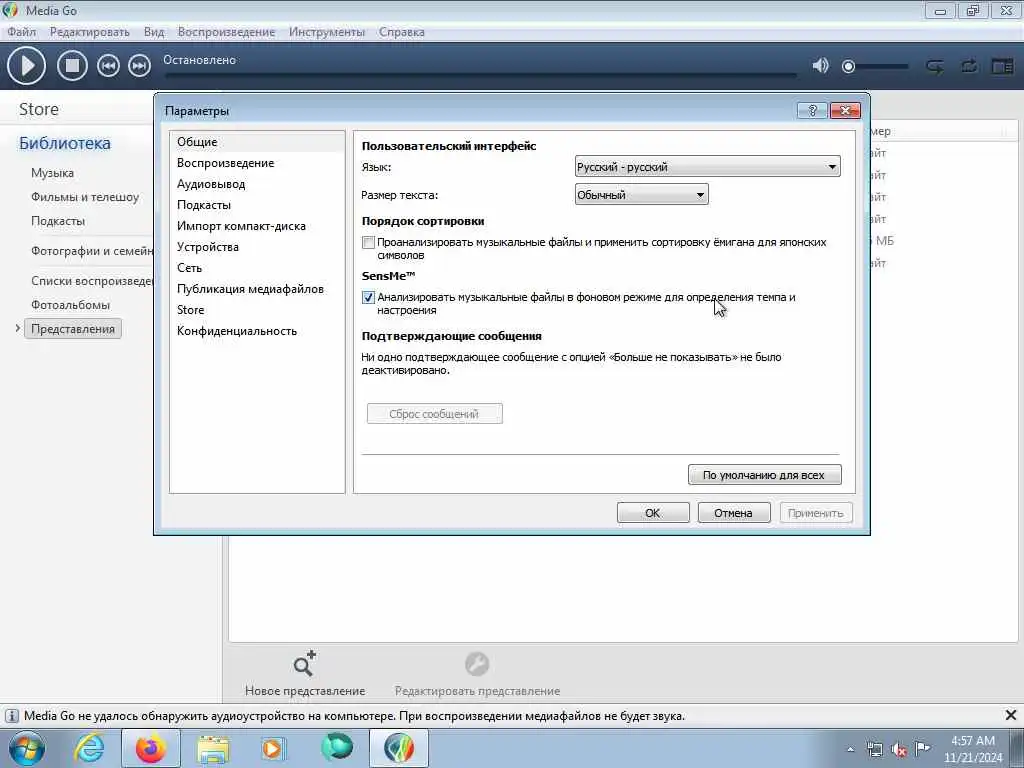Open the Файл menu
Screen dimensions: 1024x768
tap(22, 32)
